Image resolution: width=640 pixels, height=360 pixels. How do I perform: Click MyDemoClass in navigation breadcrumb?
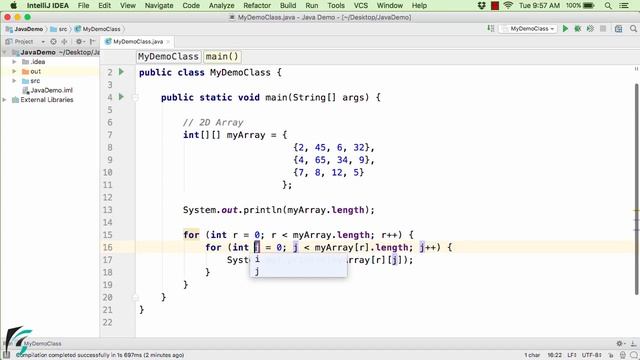(98, 29)
